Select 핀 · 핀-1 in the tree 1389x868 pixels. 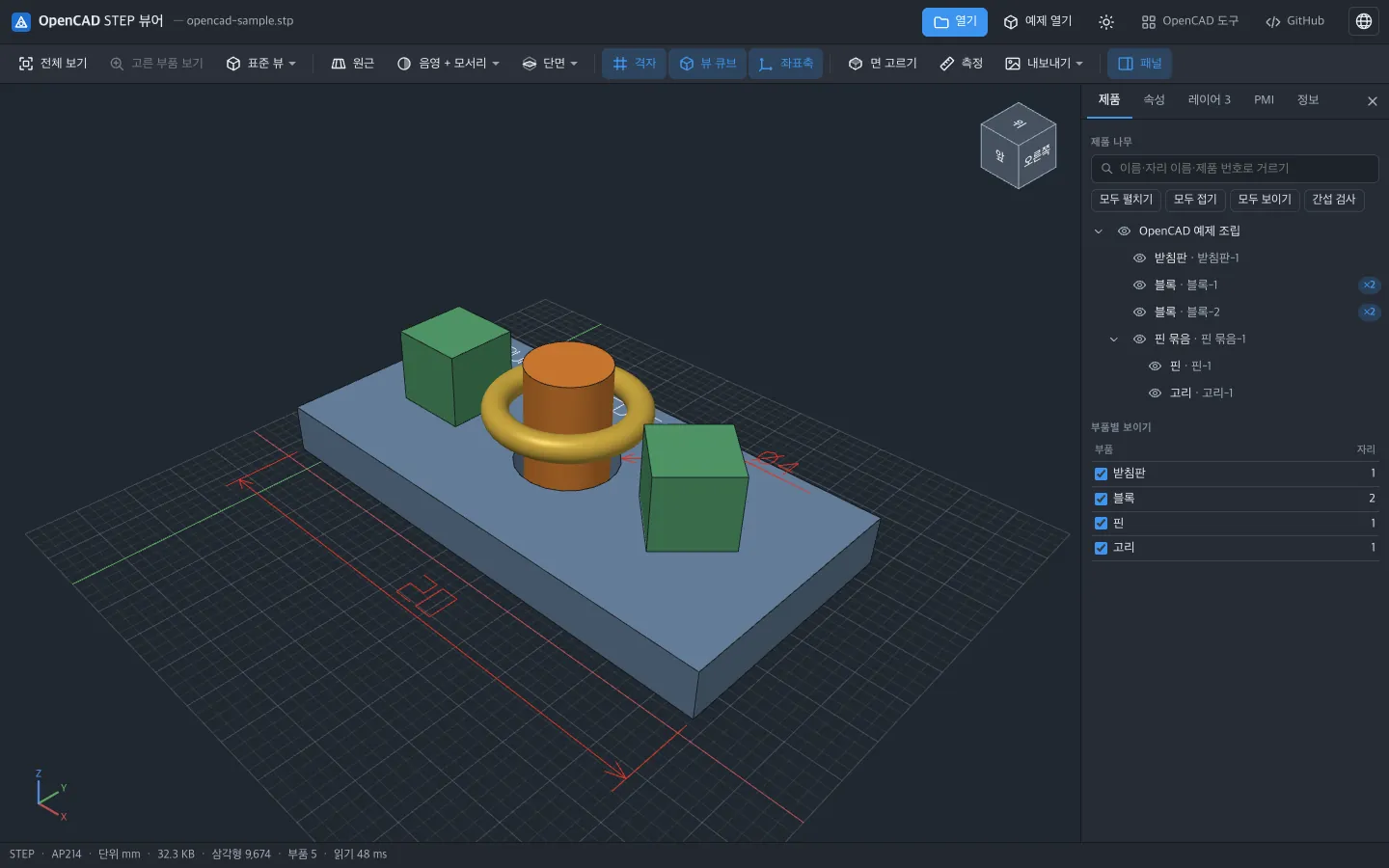pos(1190,366)
